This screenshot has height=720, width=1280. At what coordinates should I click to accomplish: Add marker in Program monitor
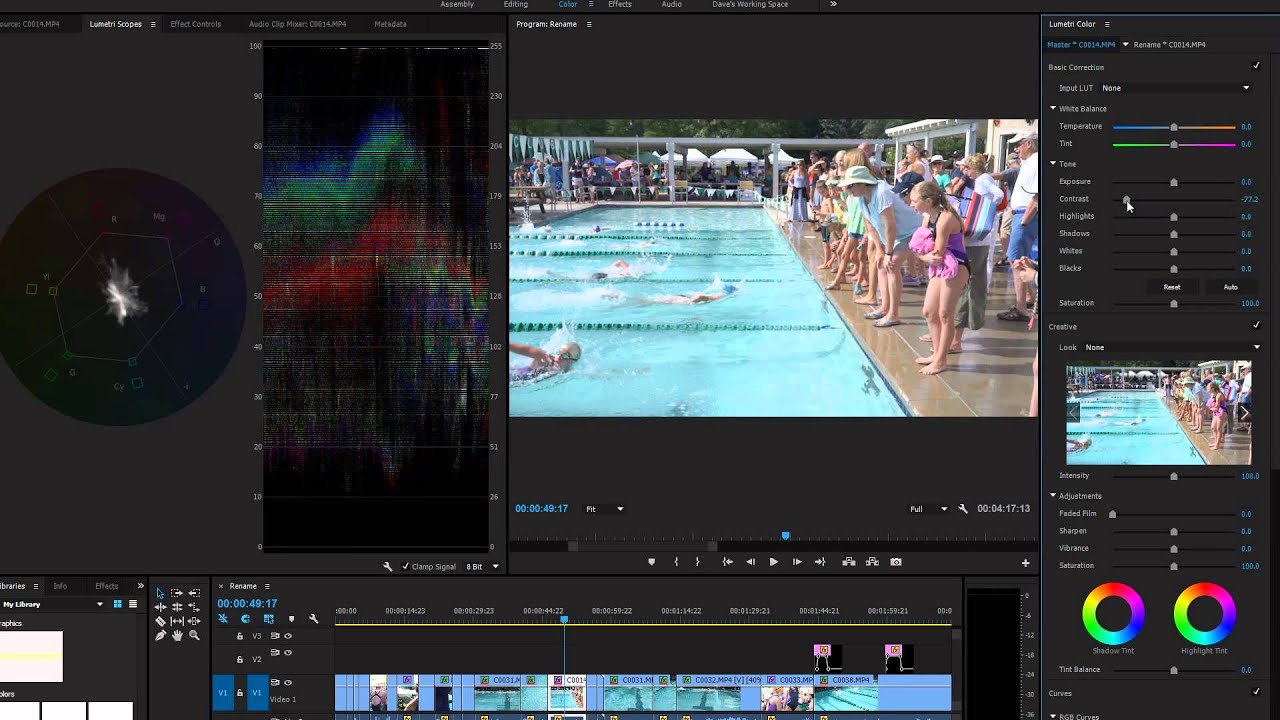(x=652, y=562)
